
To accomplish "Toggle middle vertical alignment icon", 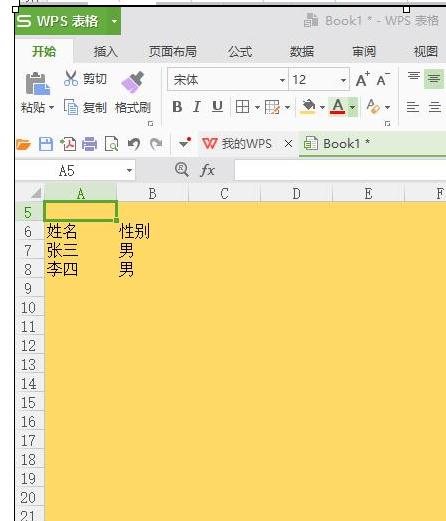I will (x=434, y=79).
